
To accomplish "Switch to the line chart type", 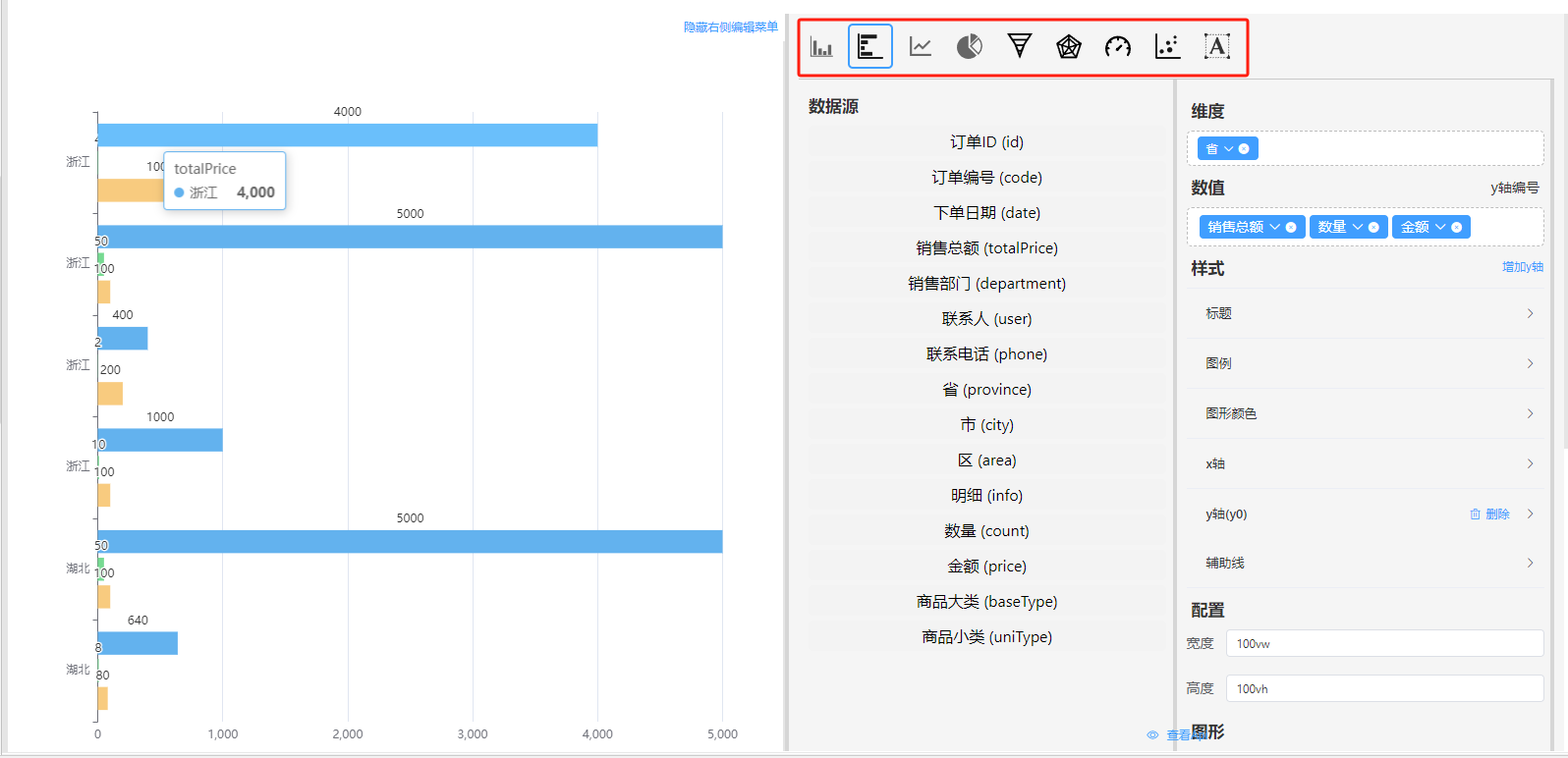I will [x=921, y=46].
